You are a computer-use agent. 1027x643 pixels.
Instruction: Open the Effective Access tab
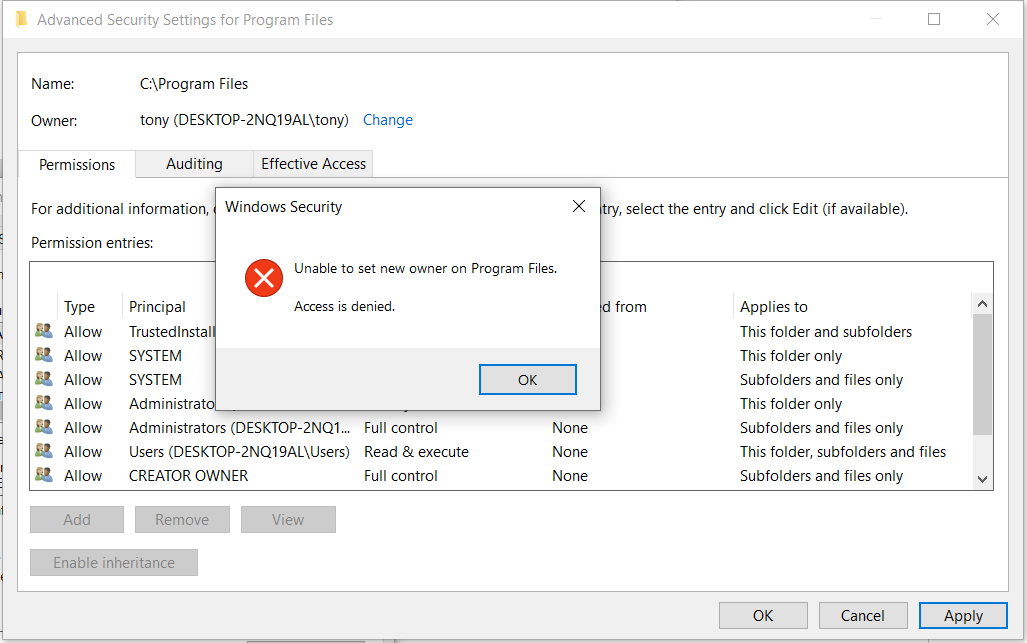pos(313,164)
